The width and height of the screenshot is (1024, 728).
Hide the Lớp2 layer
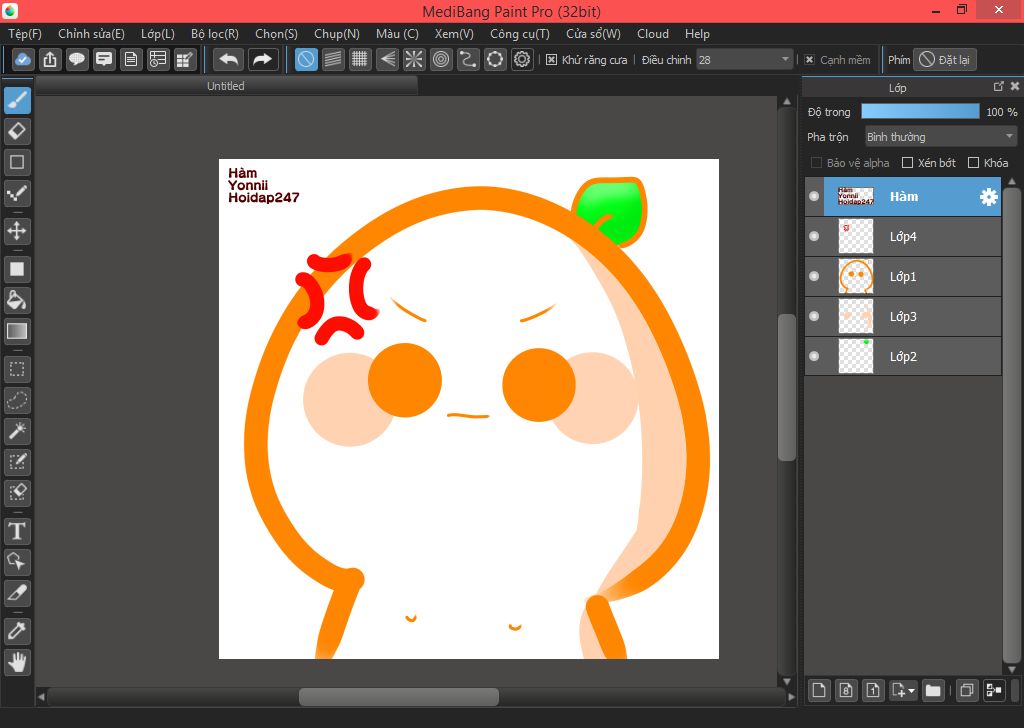pyautogui.click(x=814, y=356)
